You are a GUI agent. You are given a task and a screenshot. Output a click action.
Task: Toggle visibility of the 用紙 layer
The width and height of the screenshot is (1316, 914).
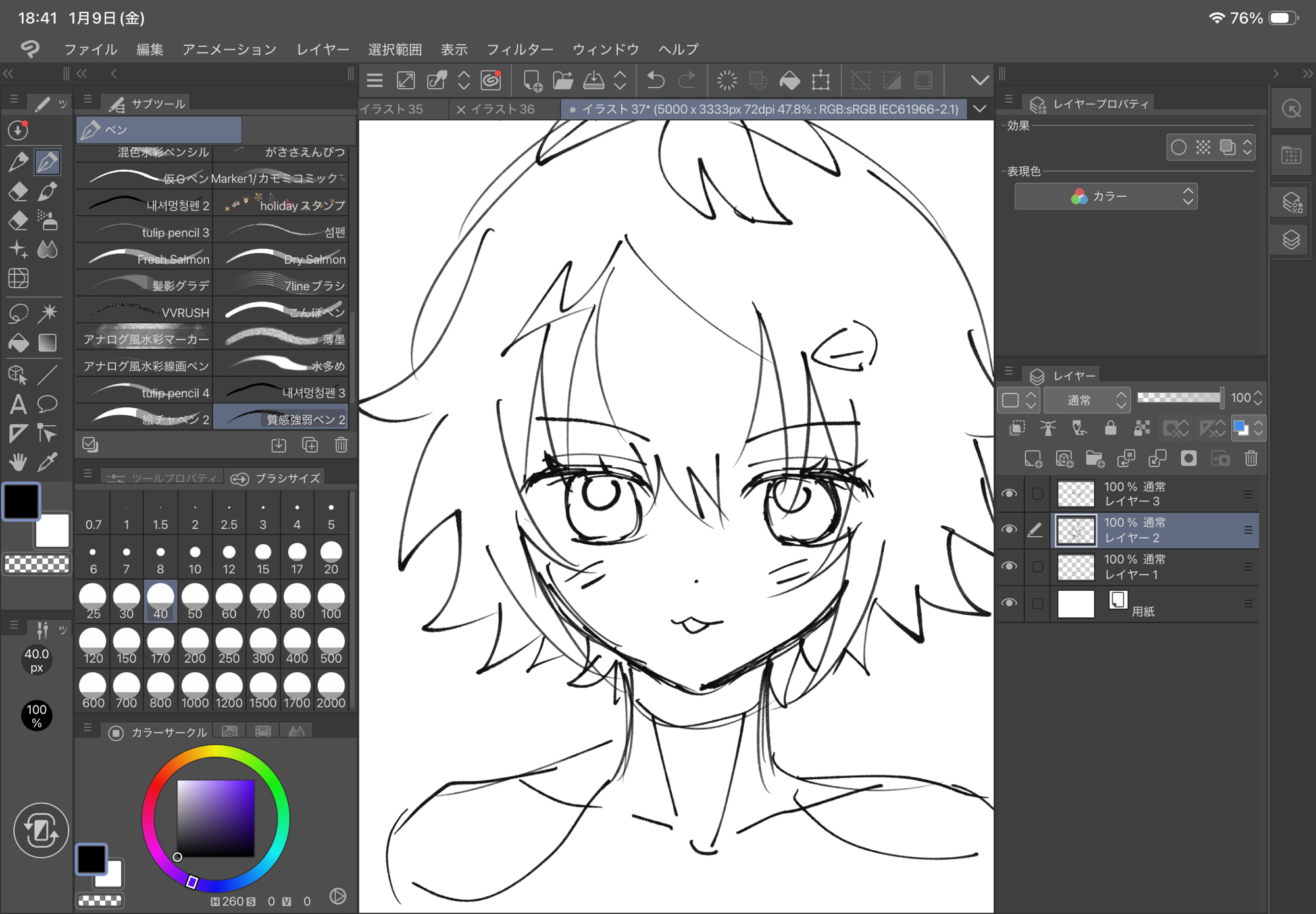(1009, 603)
